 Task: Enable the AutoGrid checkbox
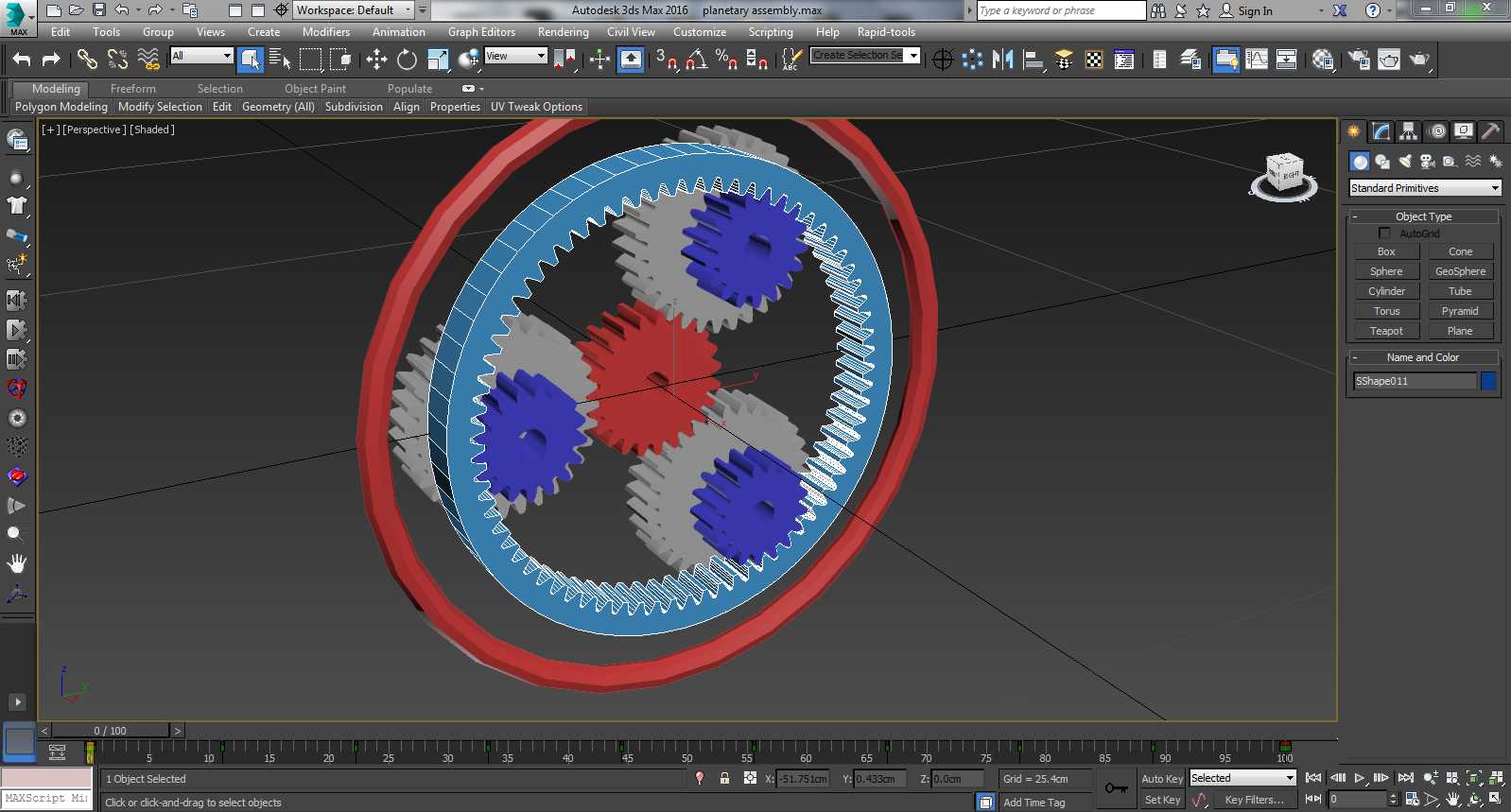(1384, 233)
